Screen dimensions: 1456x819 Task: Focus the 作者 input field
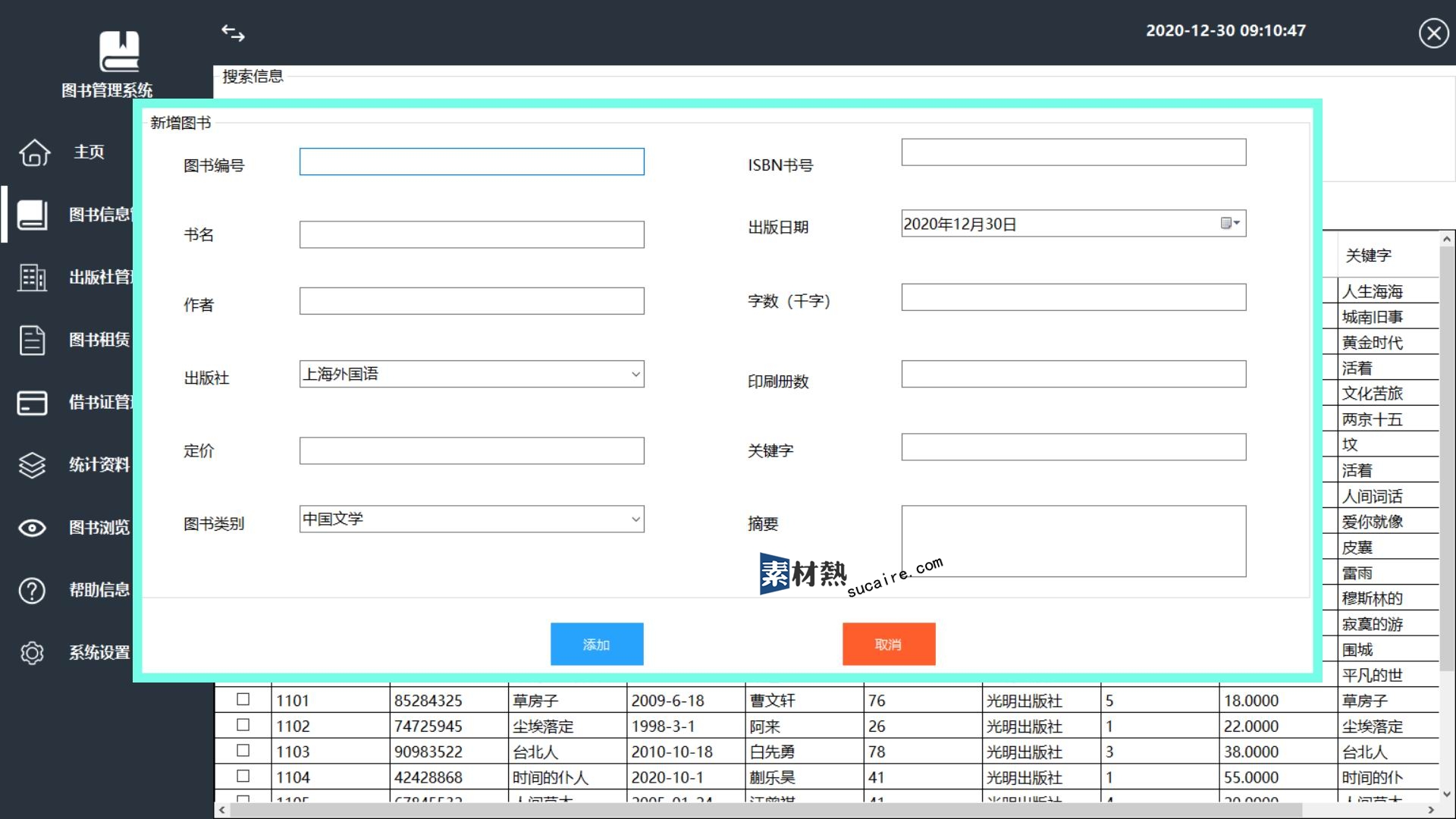tap(472, 301)
